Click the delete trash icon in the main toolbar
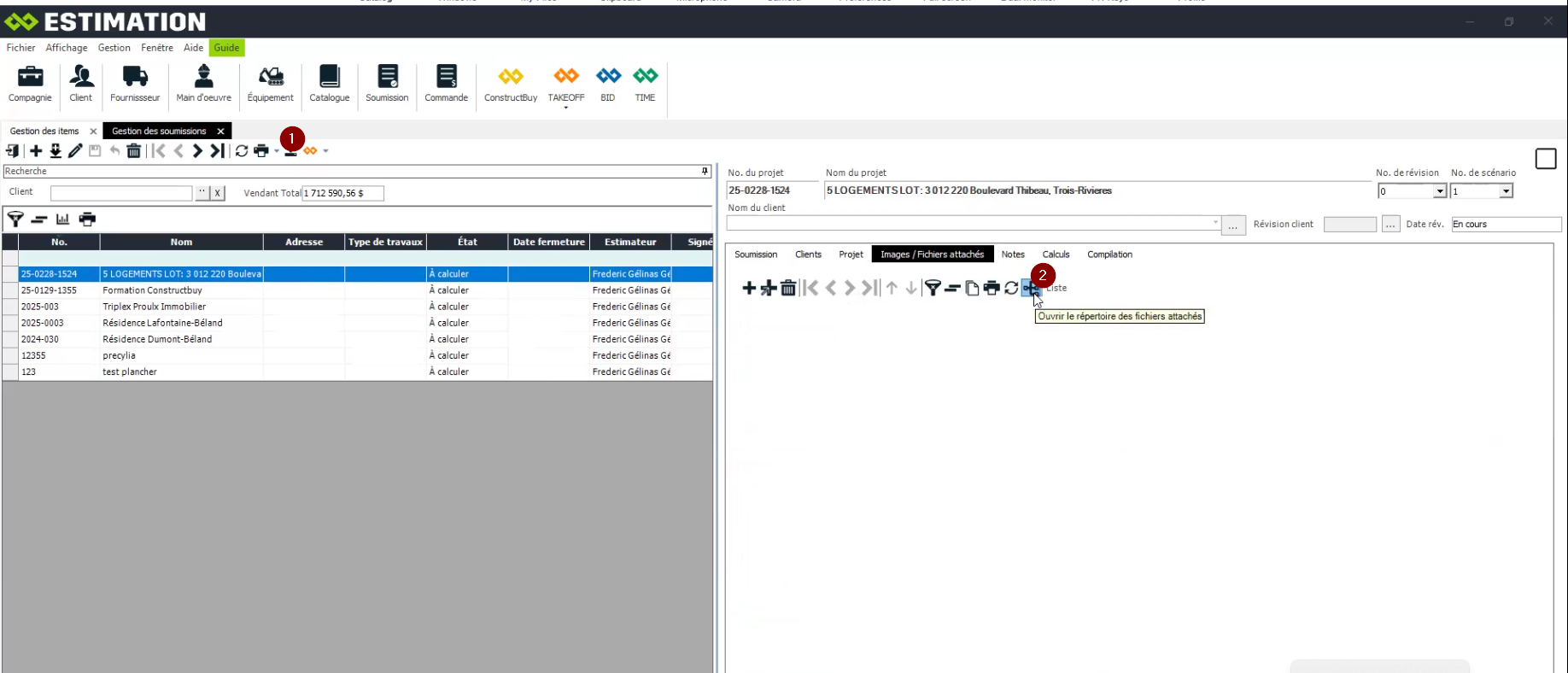1568x673 pixels. (x=134, y=151)
